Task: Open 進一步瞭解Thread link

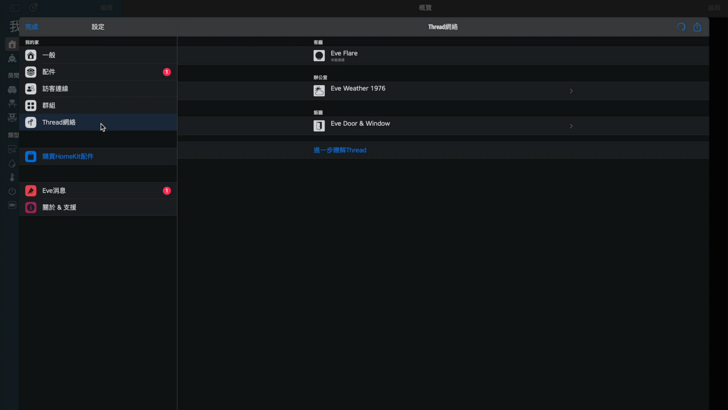Action: tap(340, 150)
